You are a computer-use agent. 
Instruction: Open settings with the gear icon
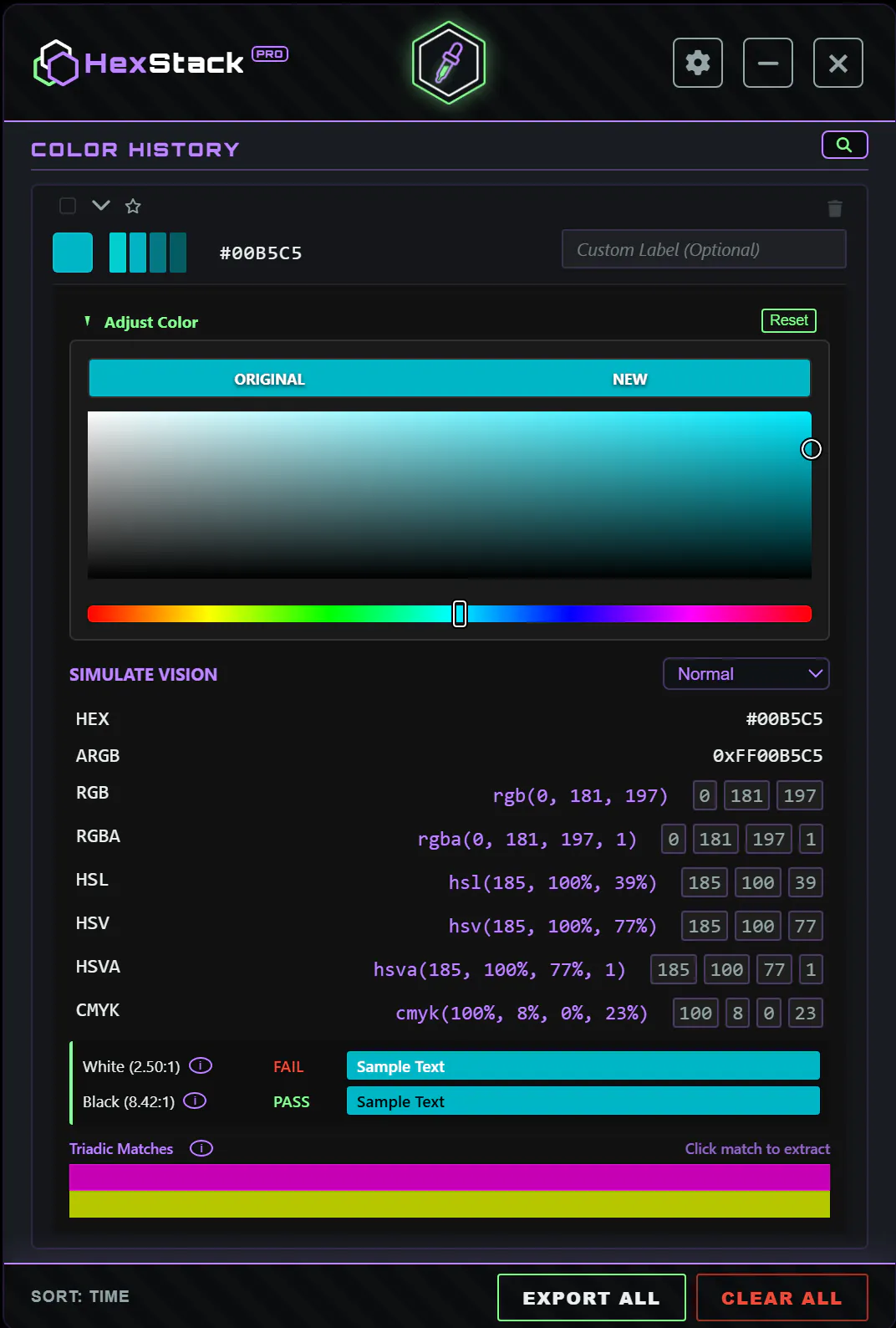tap(698, 63)
